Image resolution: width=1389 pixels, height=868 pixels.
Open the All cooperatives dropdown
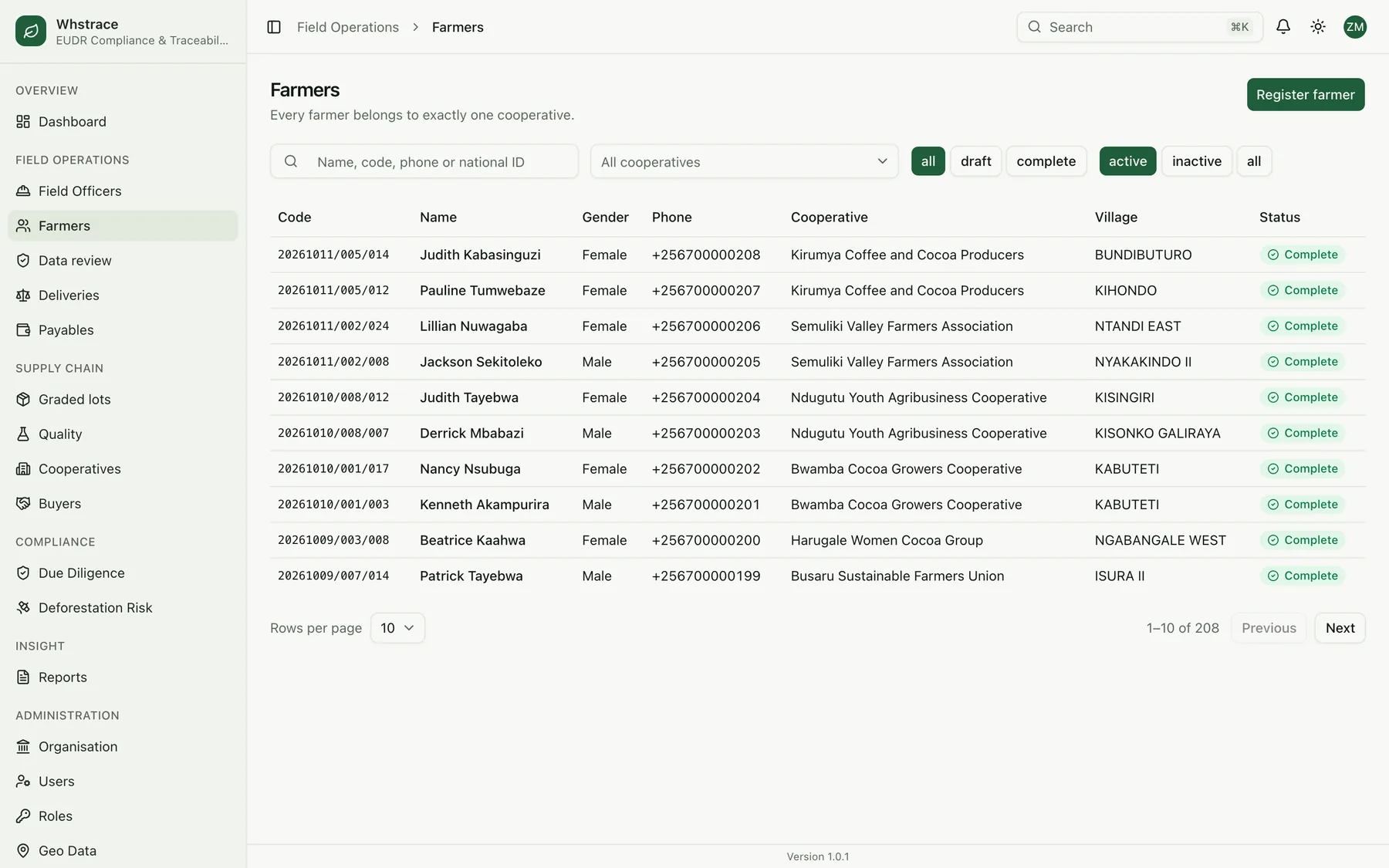(x=744, y=161)
